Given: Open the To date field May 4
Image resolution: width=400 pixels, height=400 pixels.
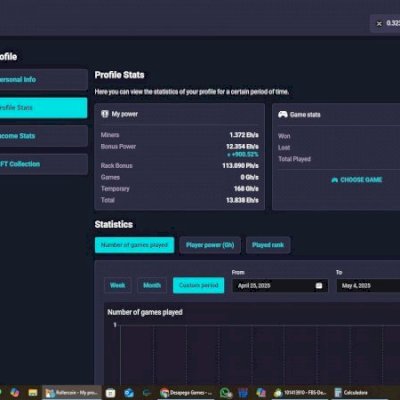Looking at the screenshot, I should (368, 286).
